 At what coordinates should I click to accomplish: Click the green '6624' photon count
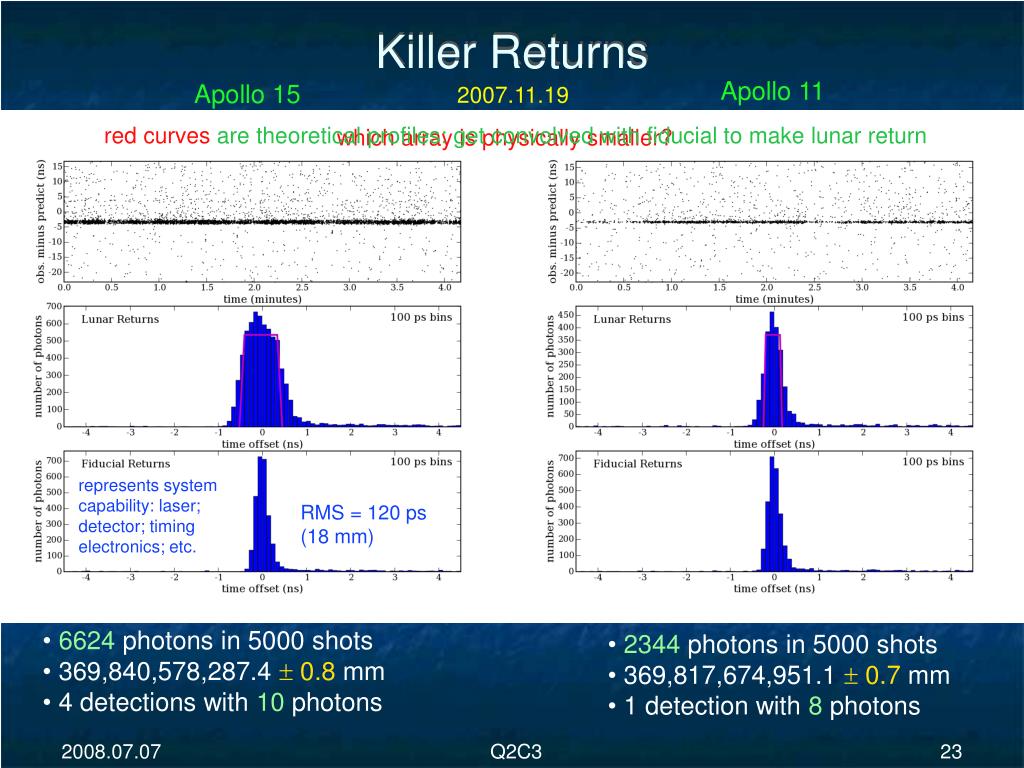coord(87,641)
